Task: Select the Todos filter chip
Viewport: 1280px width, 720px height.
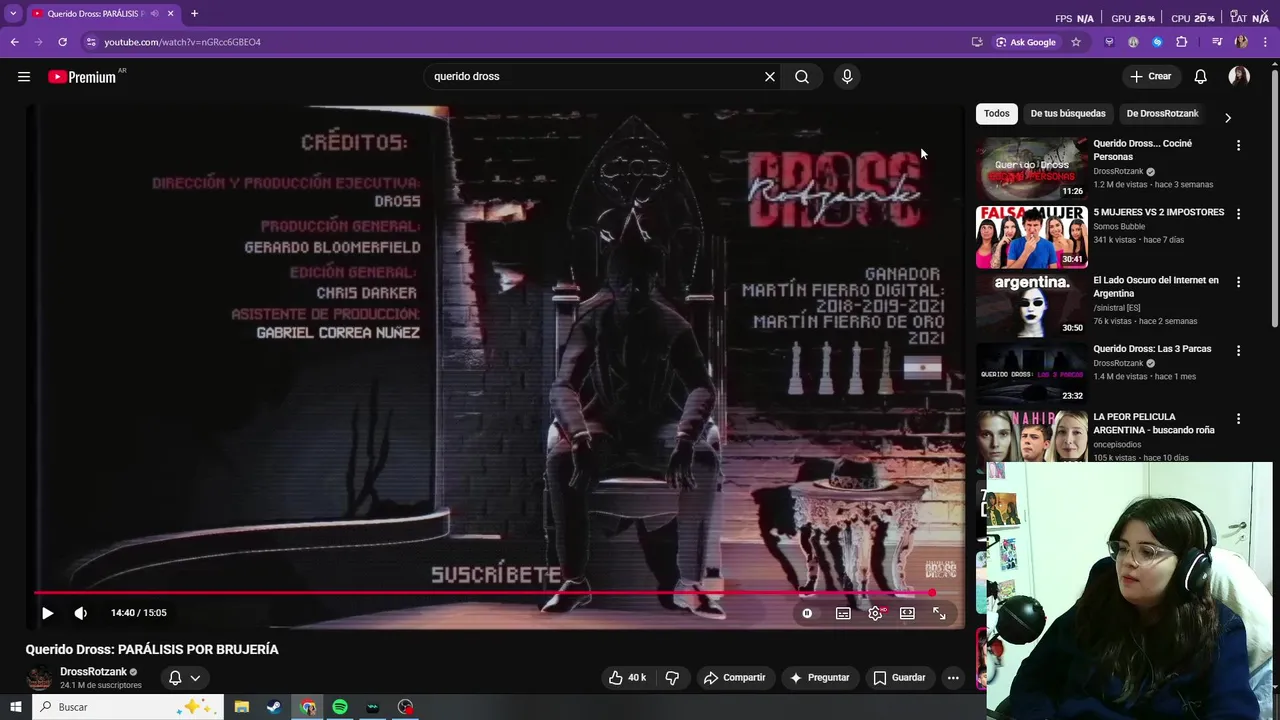Action: [x=997, y=114]
